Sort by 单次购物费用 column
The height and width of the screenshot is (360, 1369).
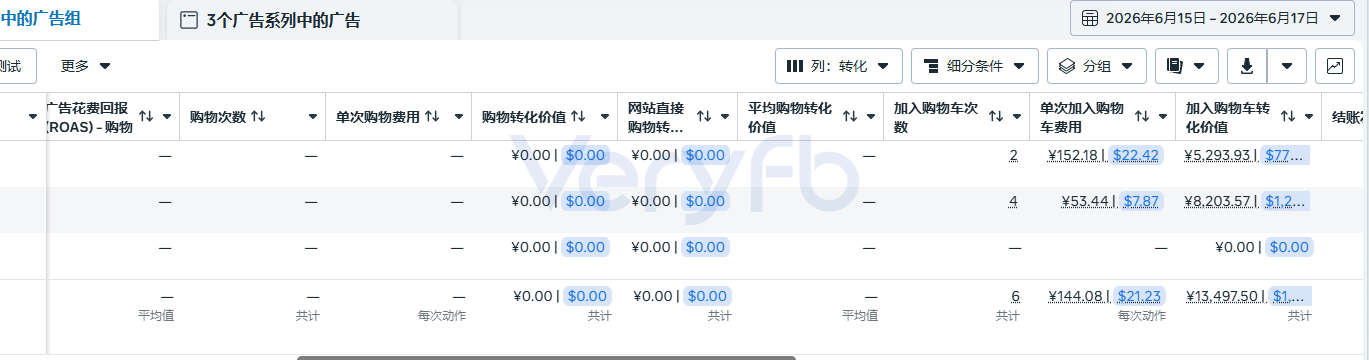point(432,116)
